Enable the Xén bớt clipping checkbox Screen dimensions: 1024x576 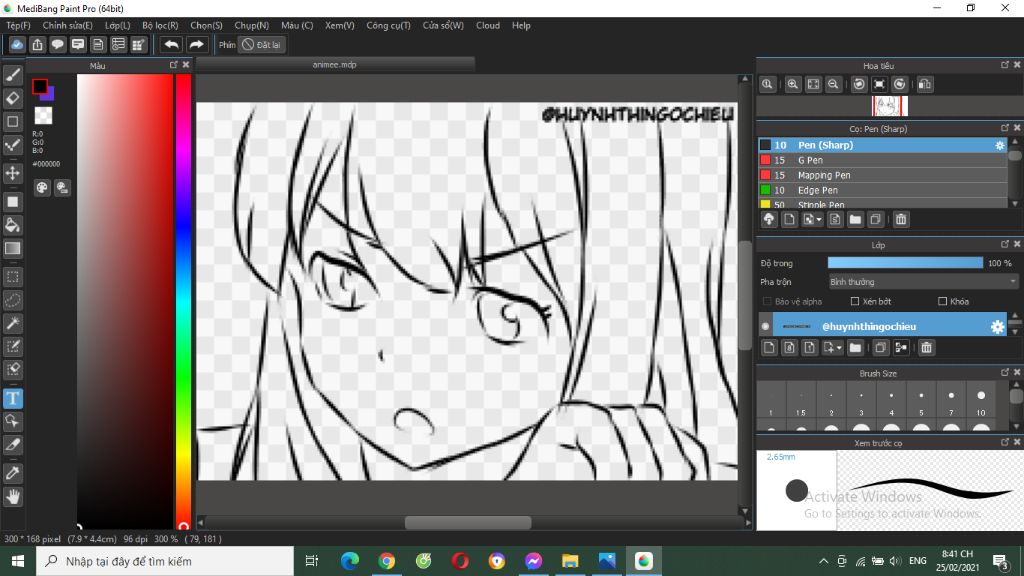[x=855, y=301]
